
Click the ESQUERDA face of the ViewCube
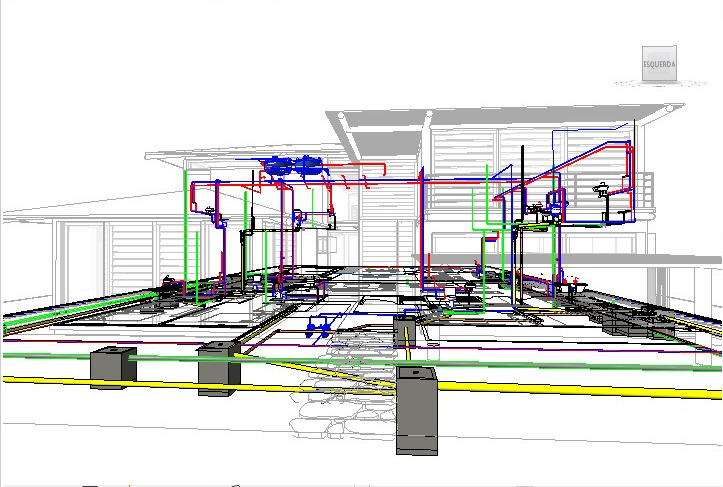(659, 63)
